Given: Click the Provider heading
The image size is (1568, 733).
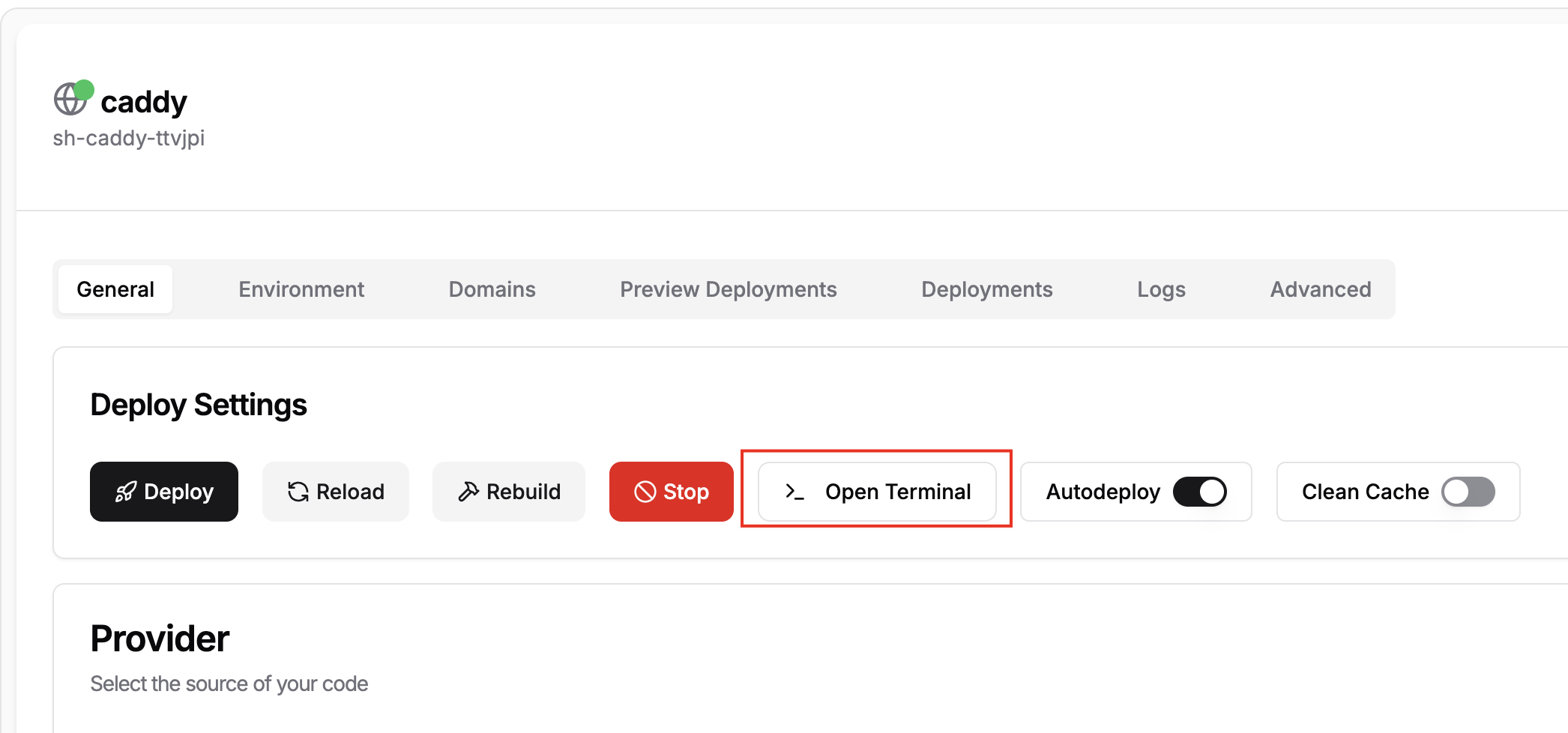Looking at the screenshot, I should point(160,639).
